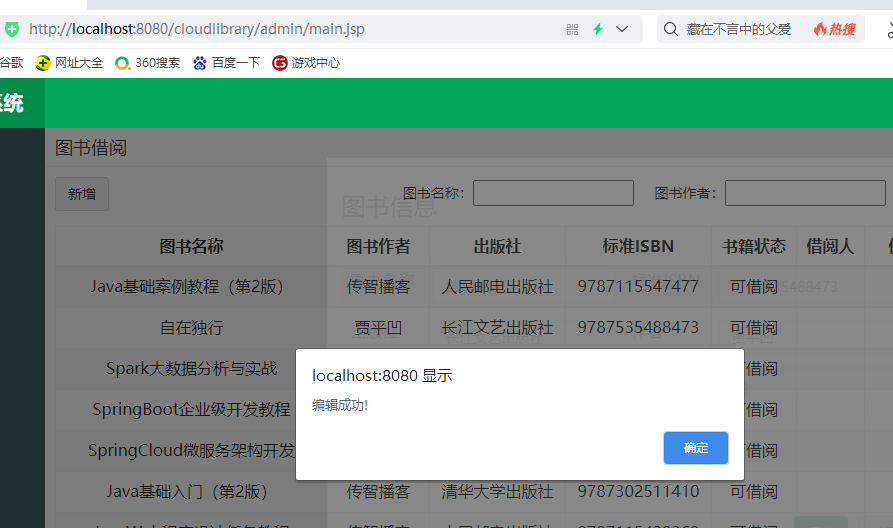Click the 书籍状态 column header
The height and width of the screenshot is (528, 893).
754,246
